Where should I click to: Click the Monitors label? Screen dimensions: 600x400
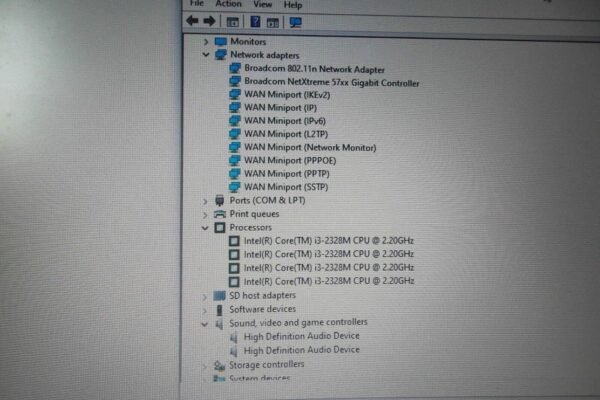click(248, 41)
